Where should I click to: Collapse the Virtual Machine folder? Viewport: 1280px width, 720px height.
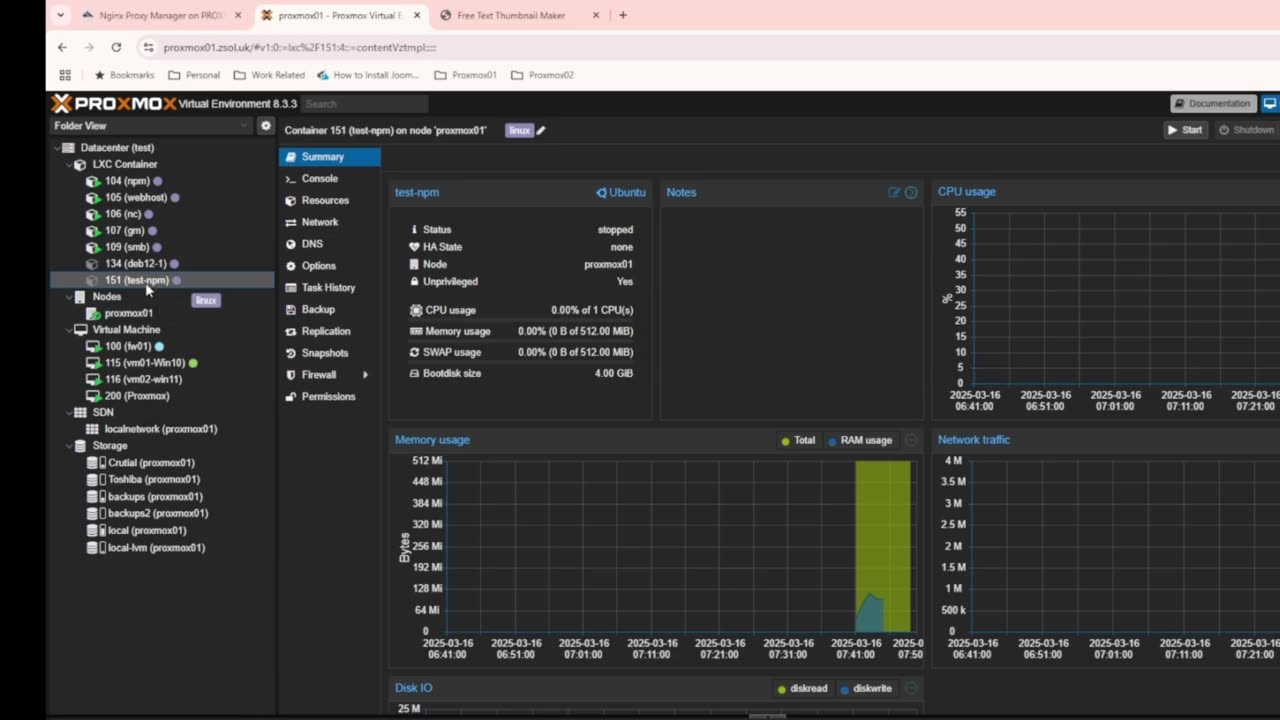coord(69,330)
